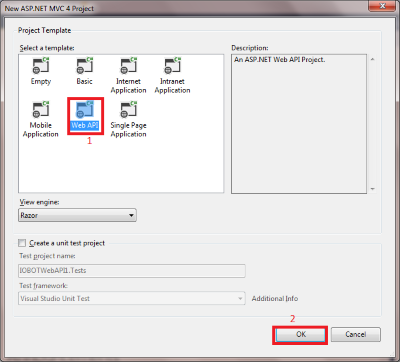400x362 pixels.
Task: Click the 'View engine:' label
Action: (39, 202)
